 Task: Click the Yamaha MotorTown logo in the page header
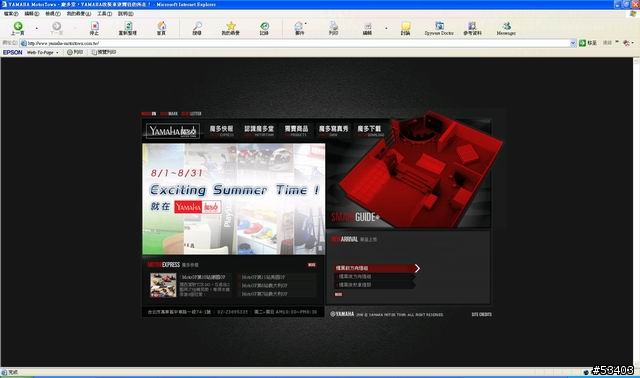173,131
